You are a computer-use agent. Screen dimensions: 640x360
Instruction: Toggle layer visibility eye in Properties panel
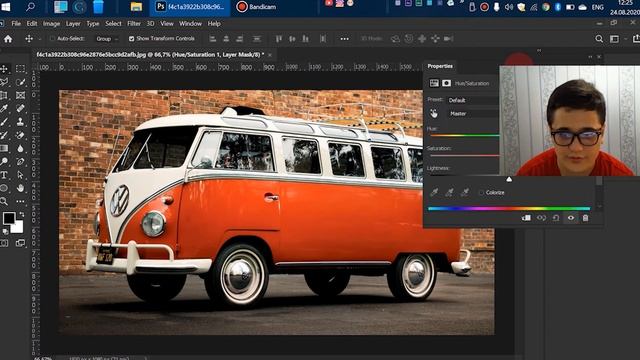tap(571, 218)
